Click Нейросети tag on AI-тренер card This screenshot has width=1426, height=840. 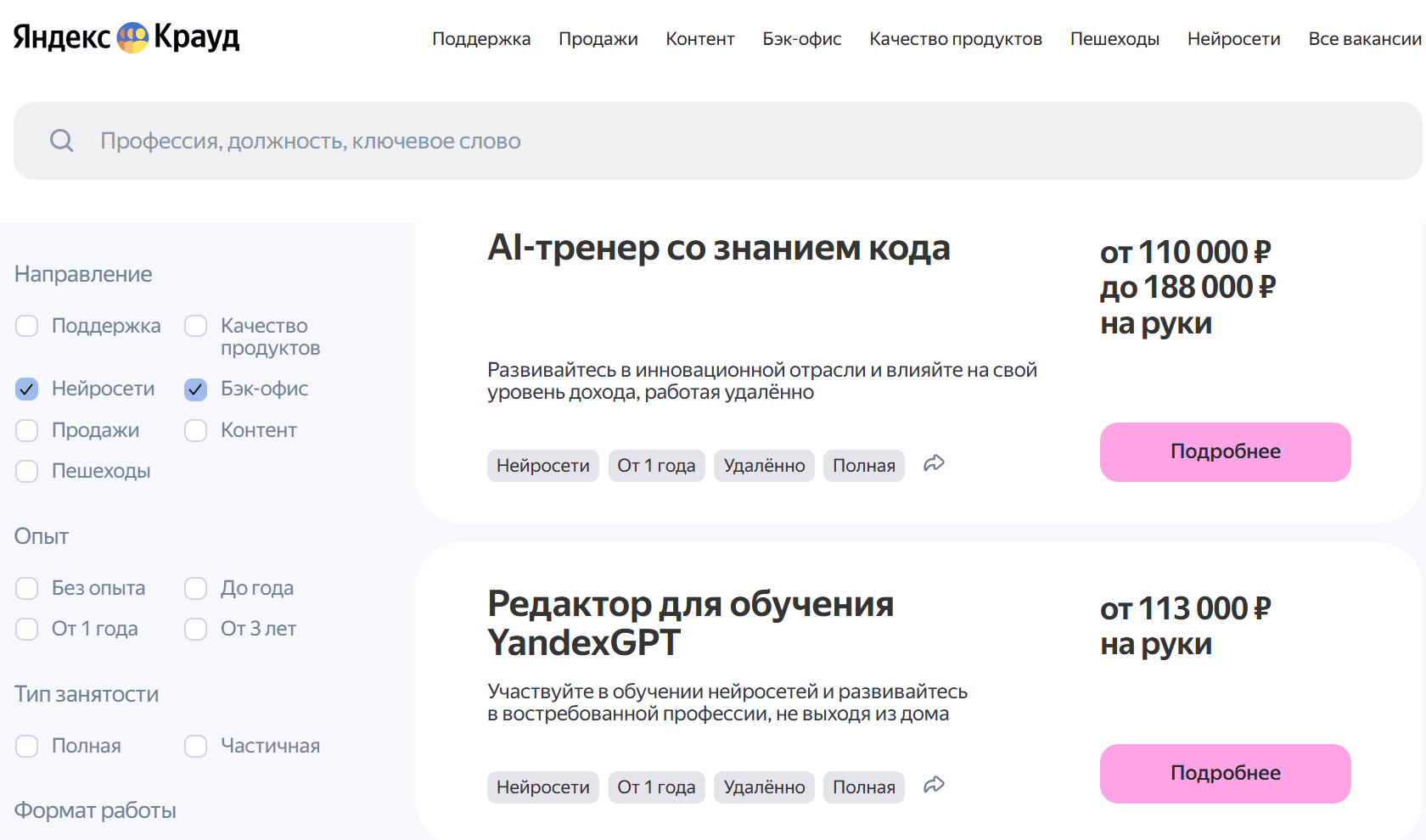pos(543,466)
